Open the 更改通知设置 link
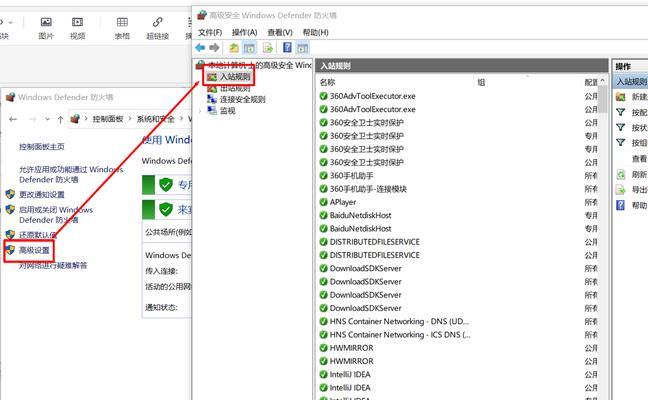 [x=42, y=195]
